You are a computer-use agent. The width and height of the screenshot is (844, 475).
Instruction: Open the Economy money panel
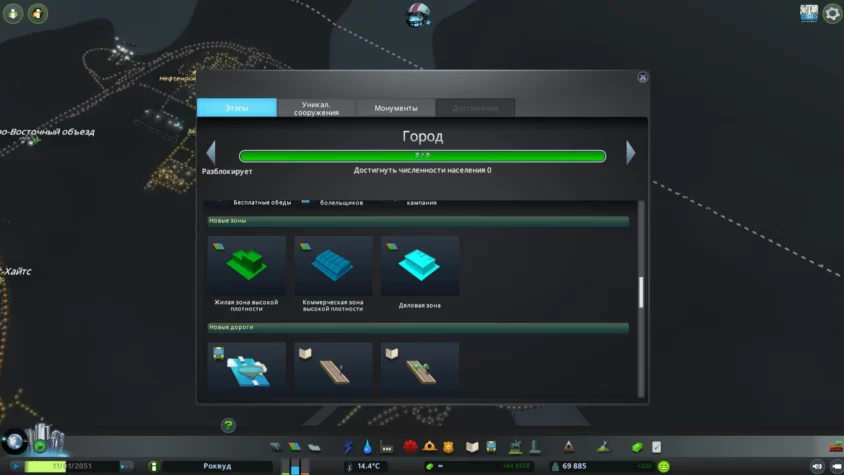click(x=637, y=447)
